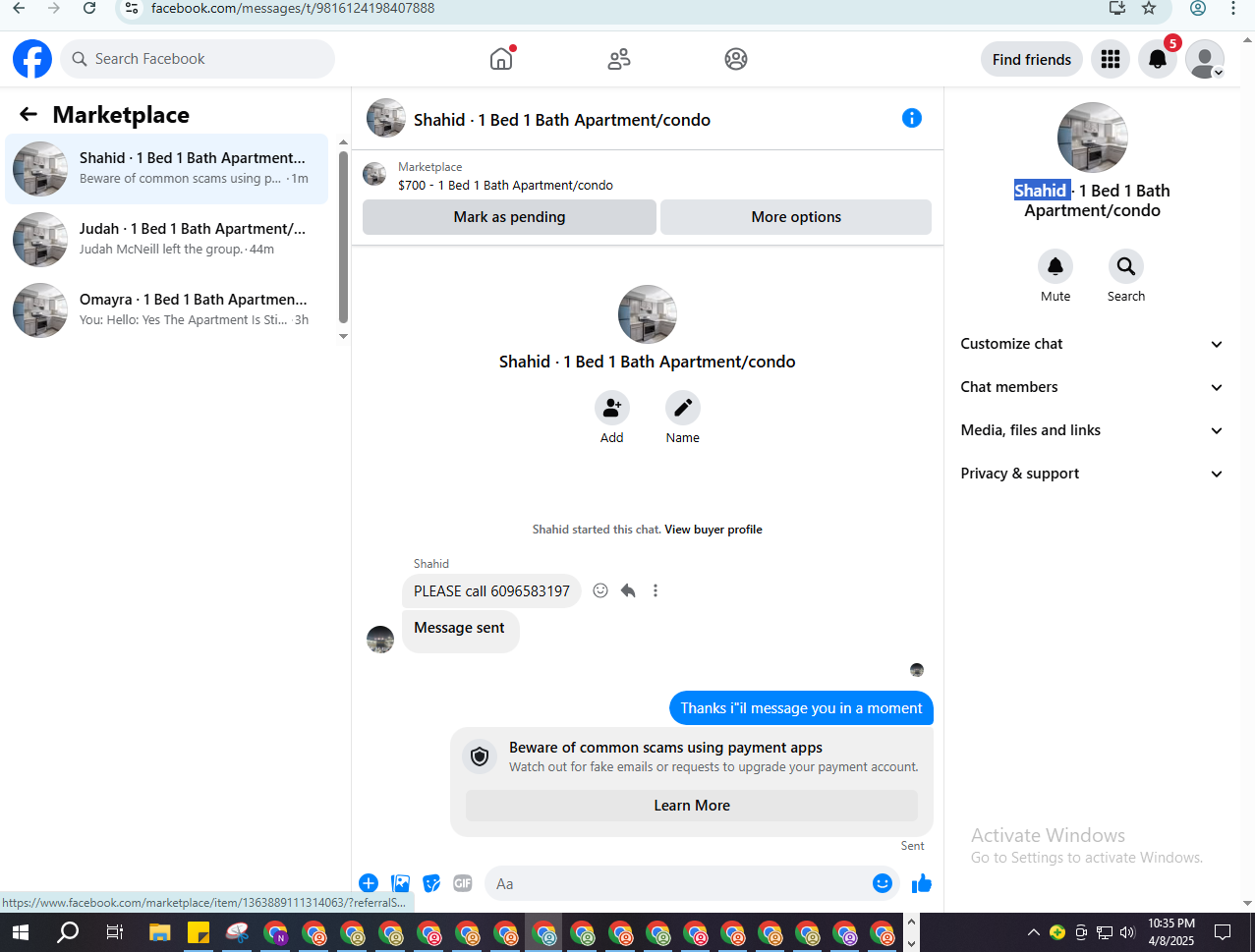This screenshot has height=952, width=1255.
Task: Open Windows taskbar search
Action: [x=68, y=932]
